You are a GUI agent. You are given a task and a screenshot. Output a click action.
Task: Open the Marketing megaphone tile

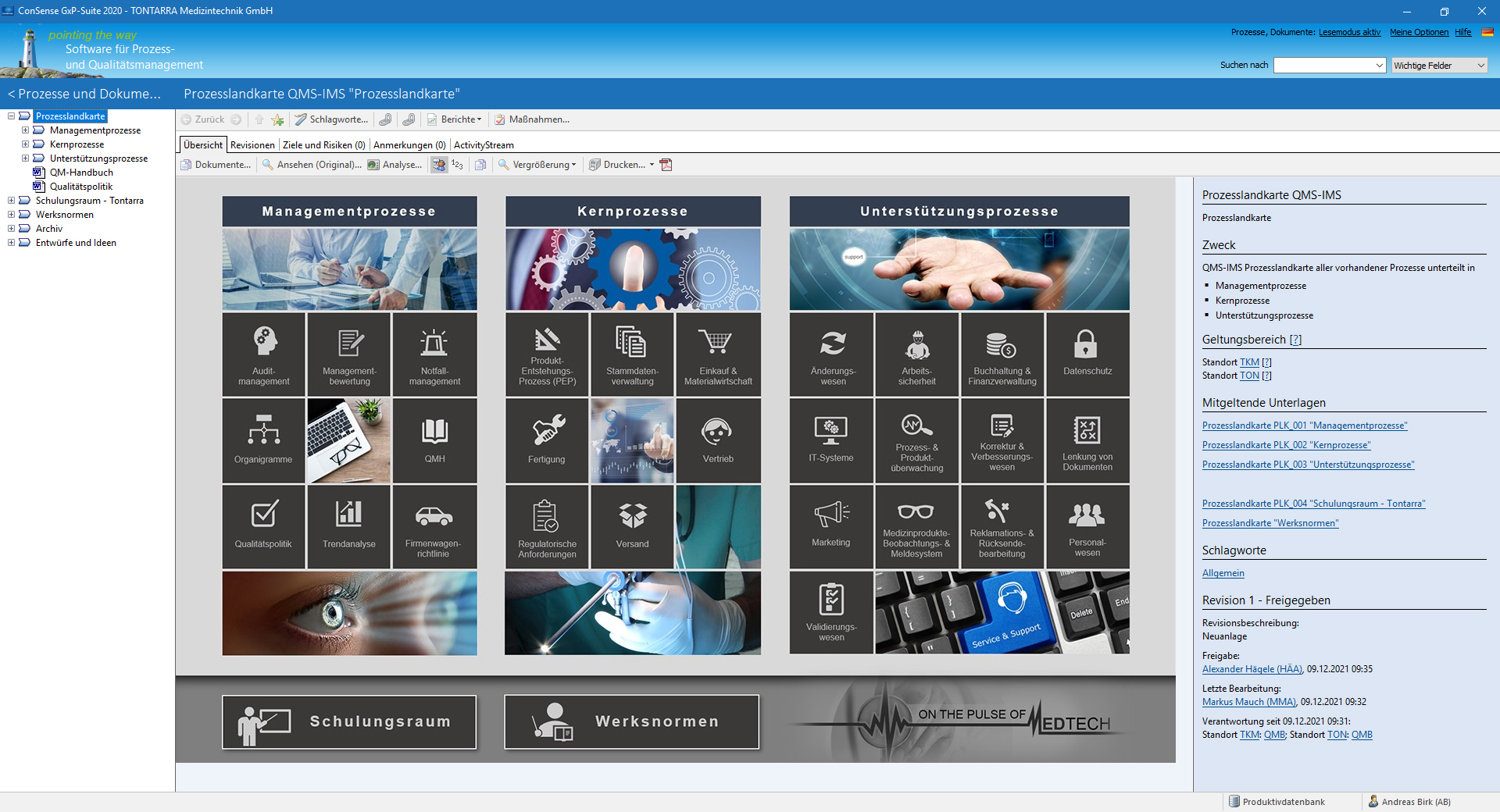tap(831, 526)
